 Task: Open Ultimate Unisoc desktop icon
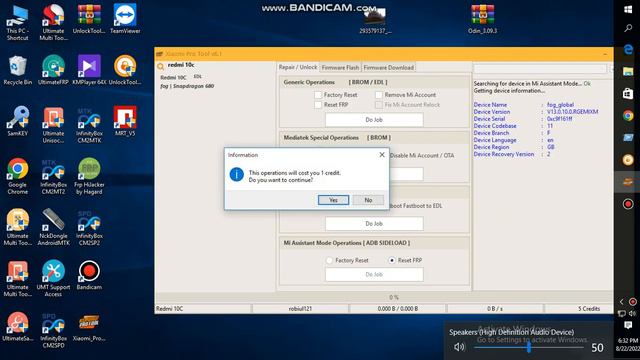click(x=53, y=125)
